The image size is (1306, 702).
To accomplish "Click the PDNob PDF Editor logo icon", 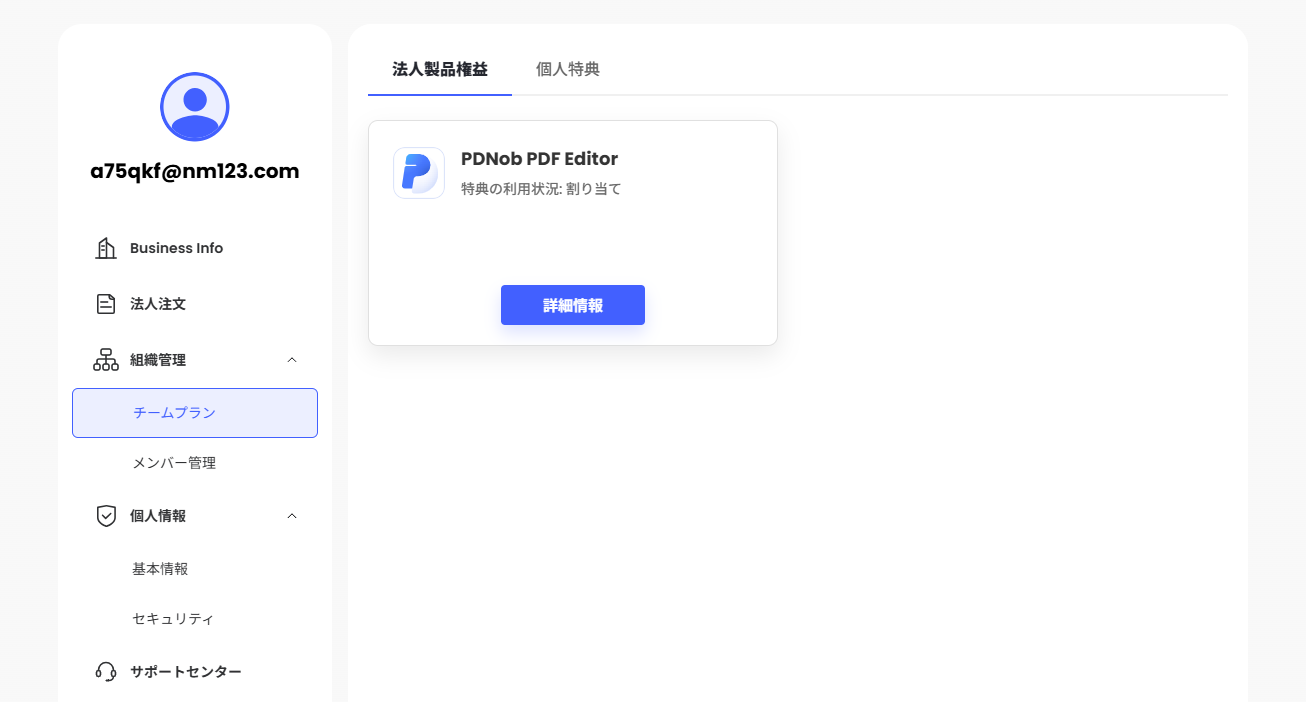I will (x=419, y=173).
